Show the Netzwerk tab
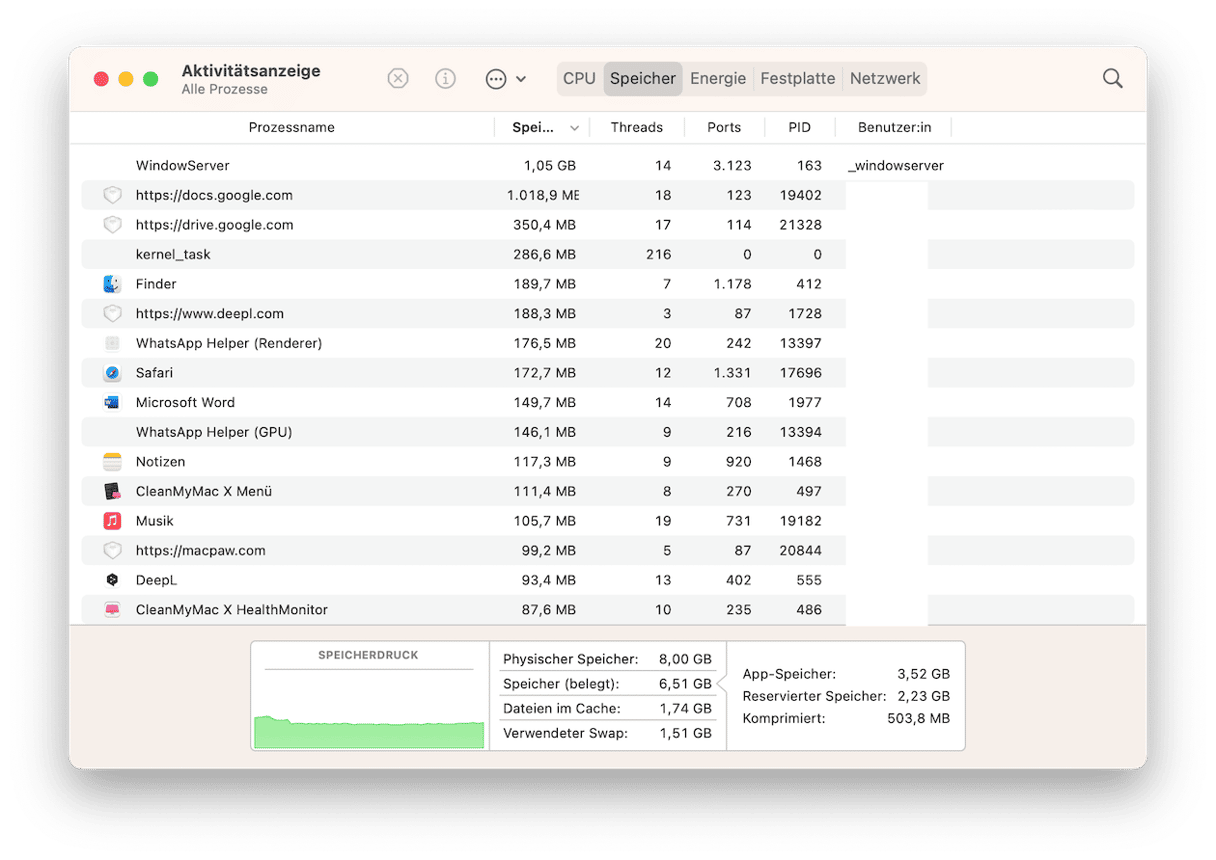This screenshot has width=1216, height=860. pos(885,79)
